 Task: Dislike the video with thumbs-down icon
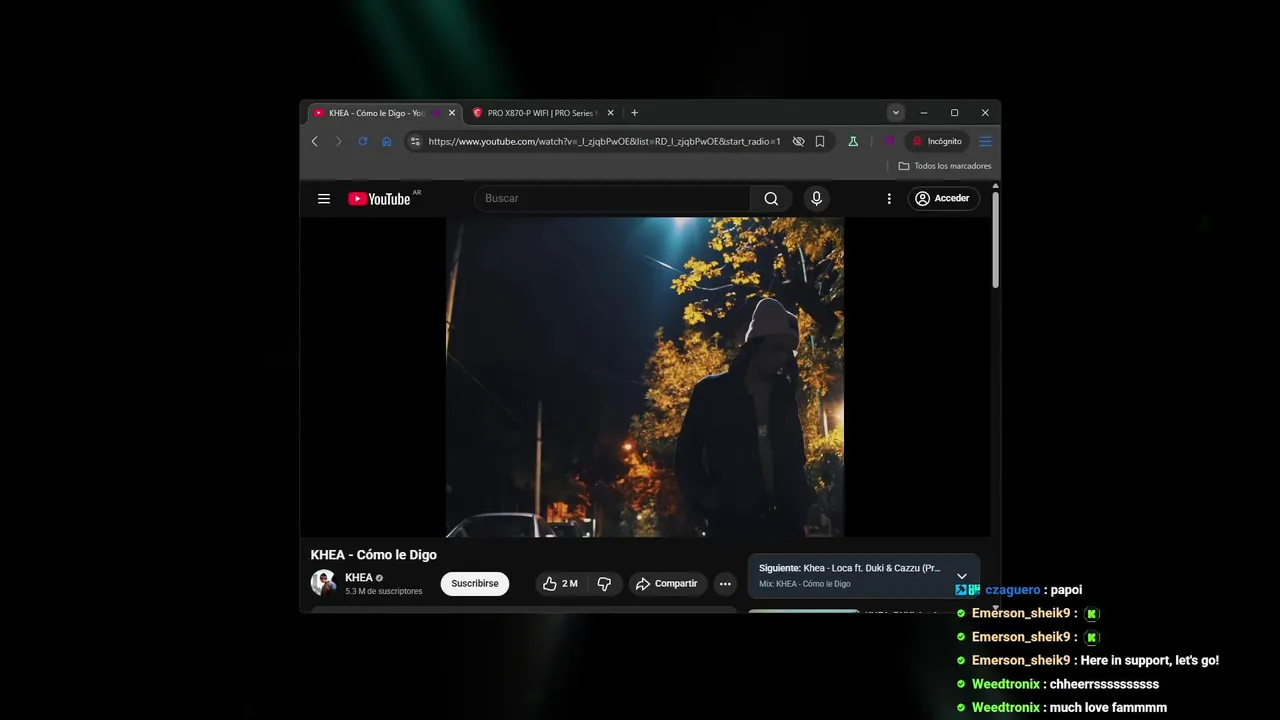click(x=604, y=584)
